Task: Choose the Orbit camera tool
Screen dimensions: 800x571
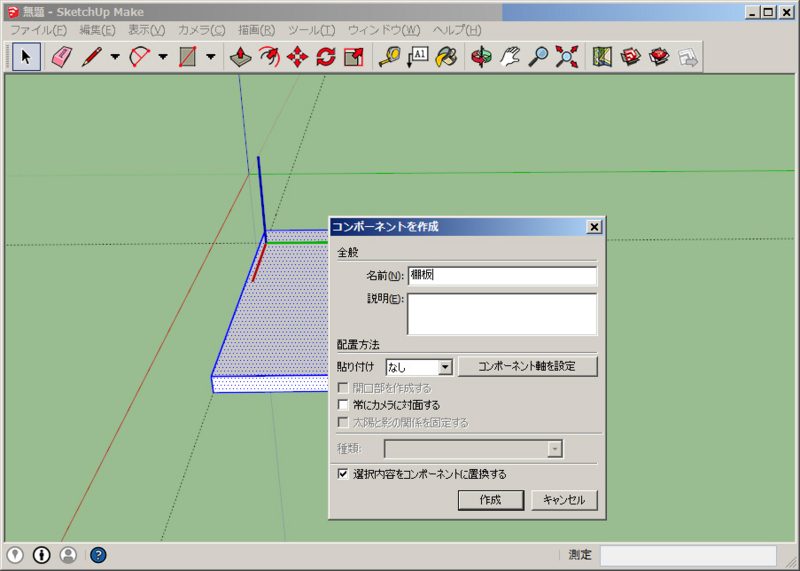Action: click(481, 57)
